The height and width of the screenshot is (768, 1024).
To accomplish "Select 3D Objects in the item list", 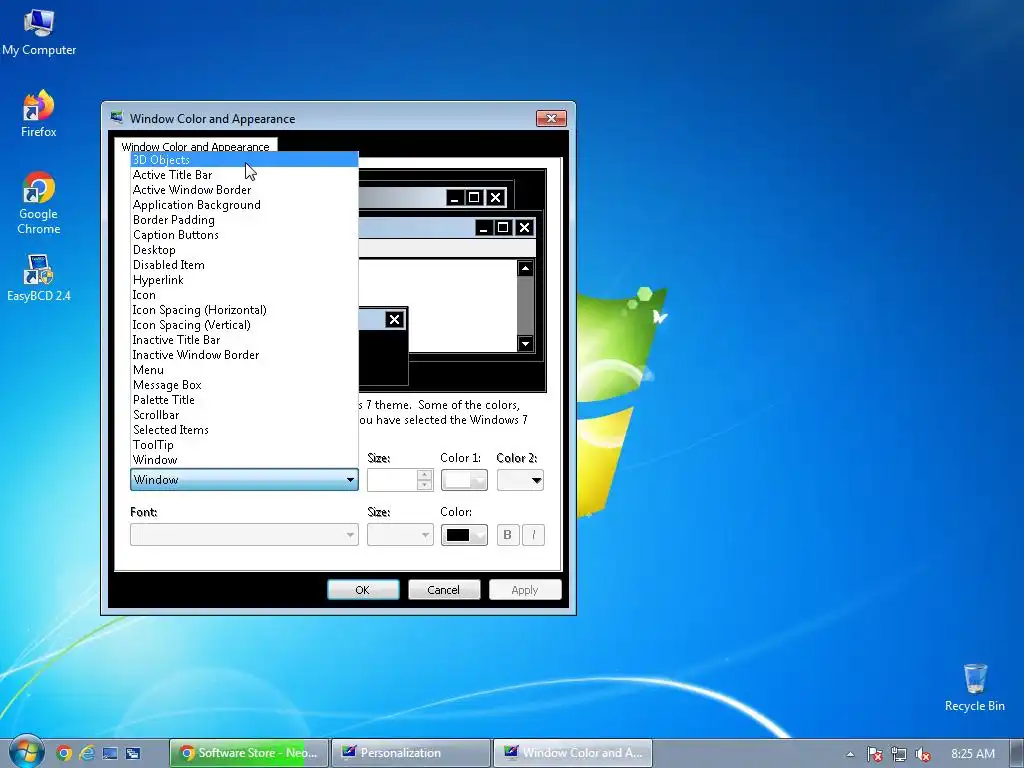I will 244,159.
